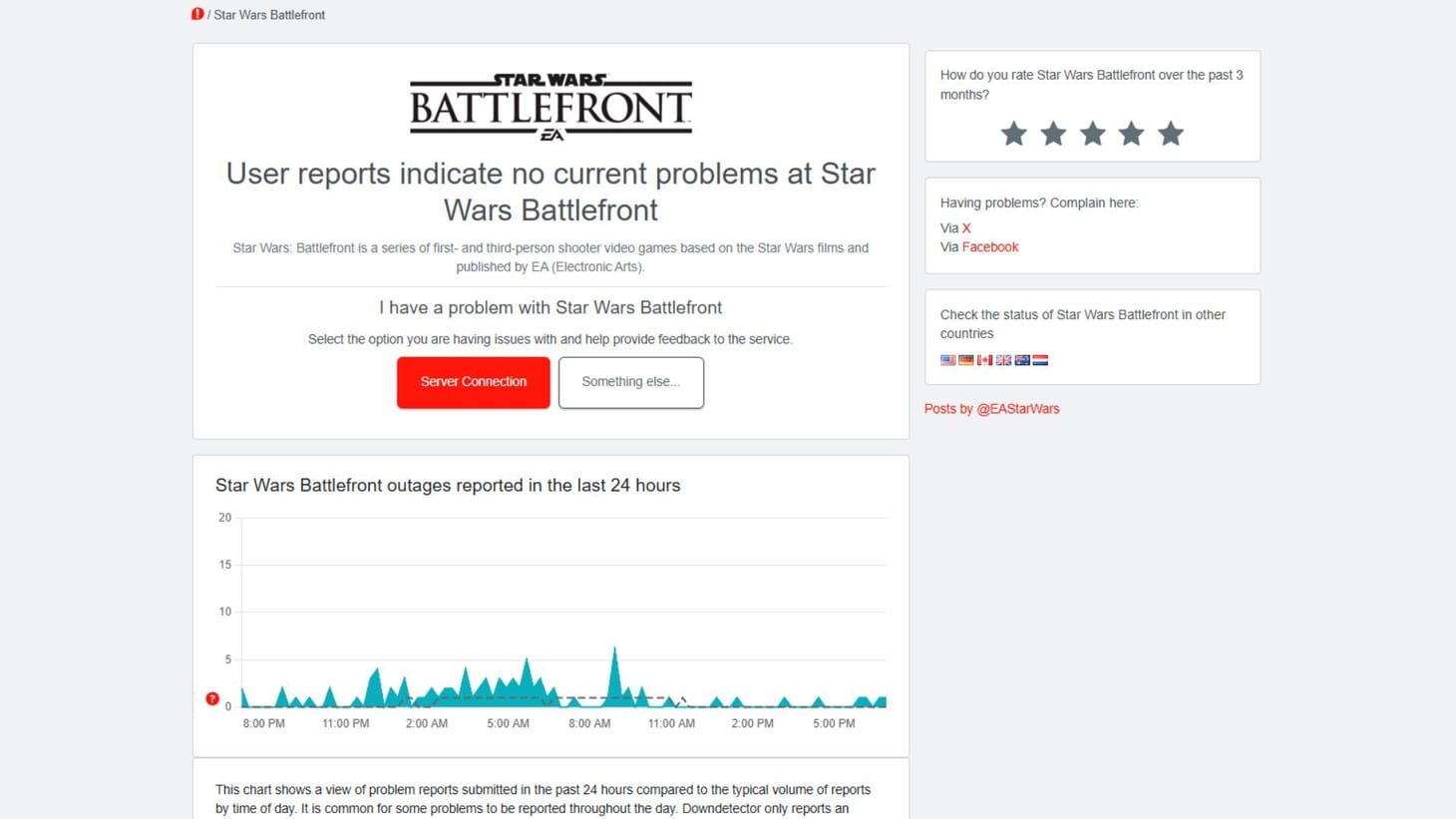This screenshot has height=819, width=1456.
Task: Open Posts by @EAStarWars
Action: pos(992,408)
